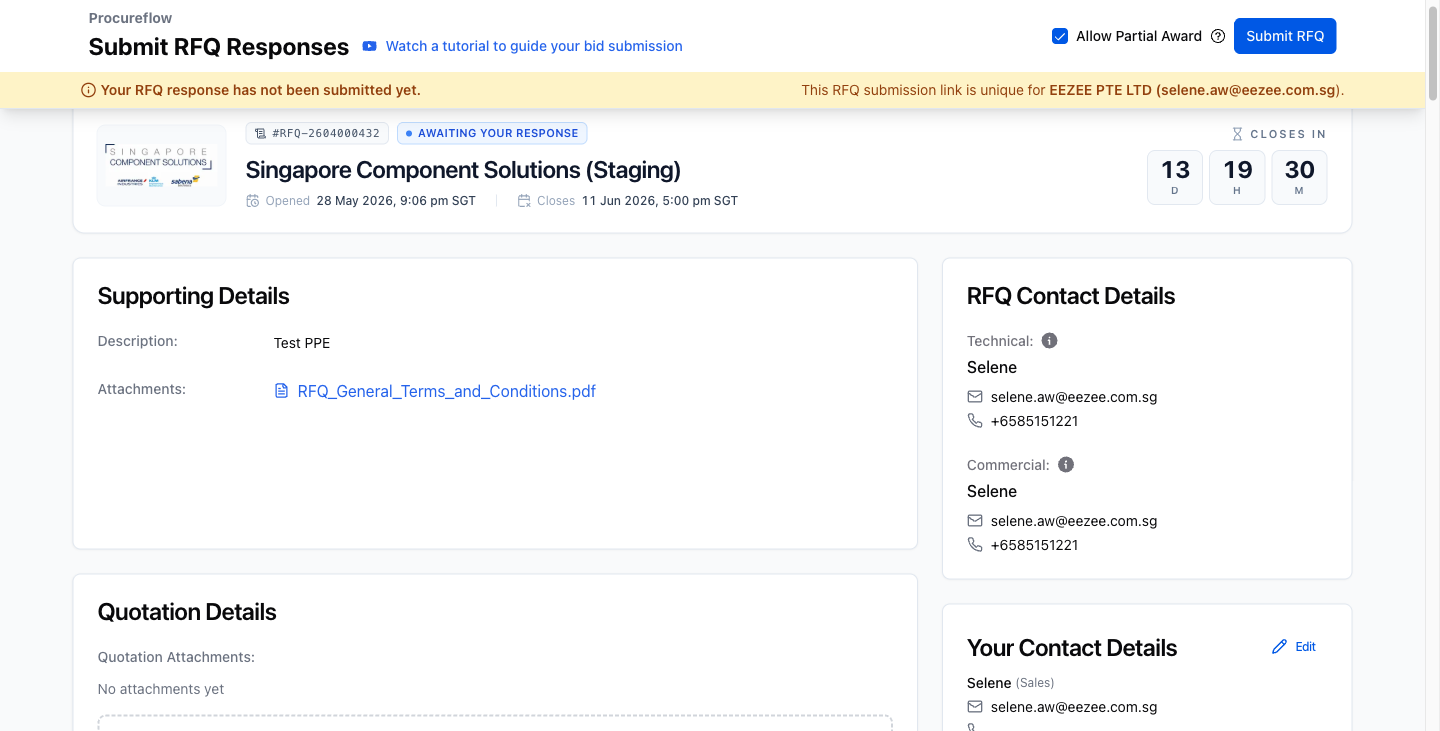Click the PDF file icon in Attachments
Image resolution: width=1440 pixels, height=731 pixels.
[281, 391]
